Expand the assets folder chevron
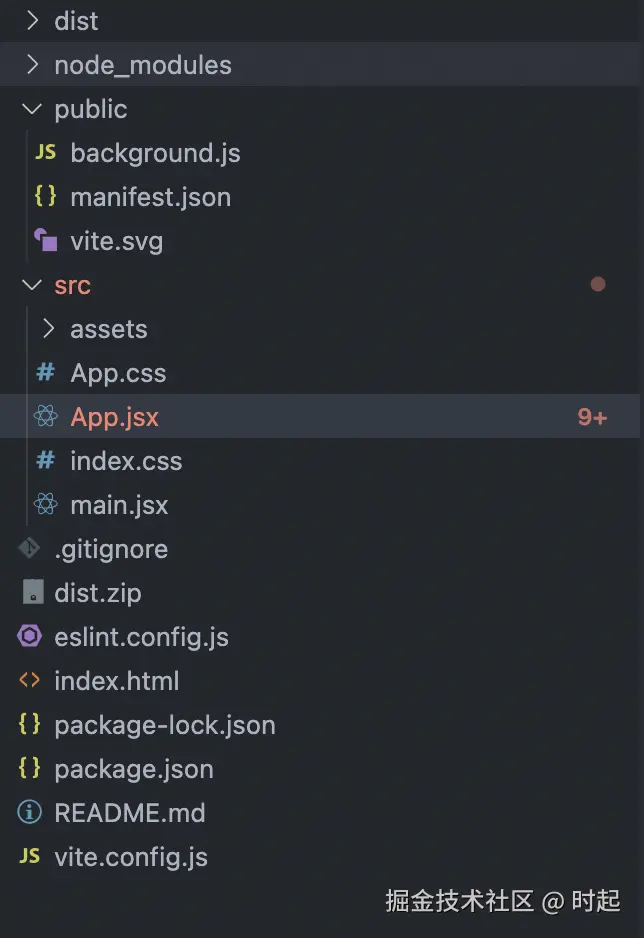The image size is (644, 938). (x=47, y=329)
